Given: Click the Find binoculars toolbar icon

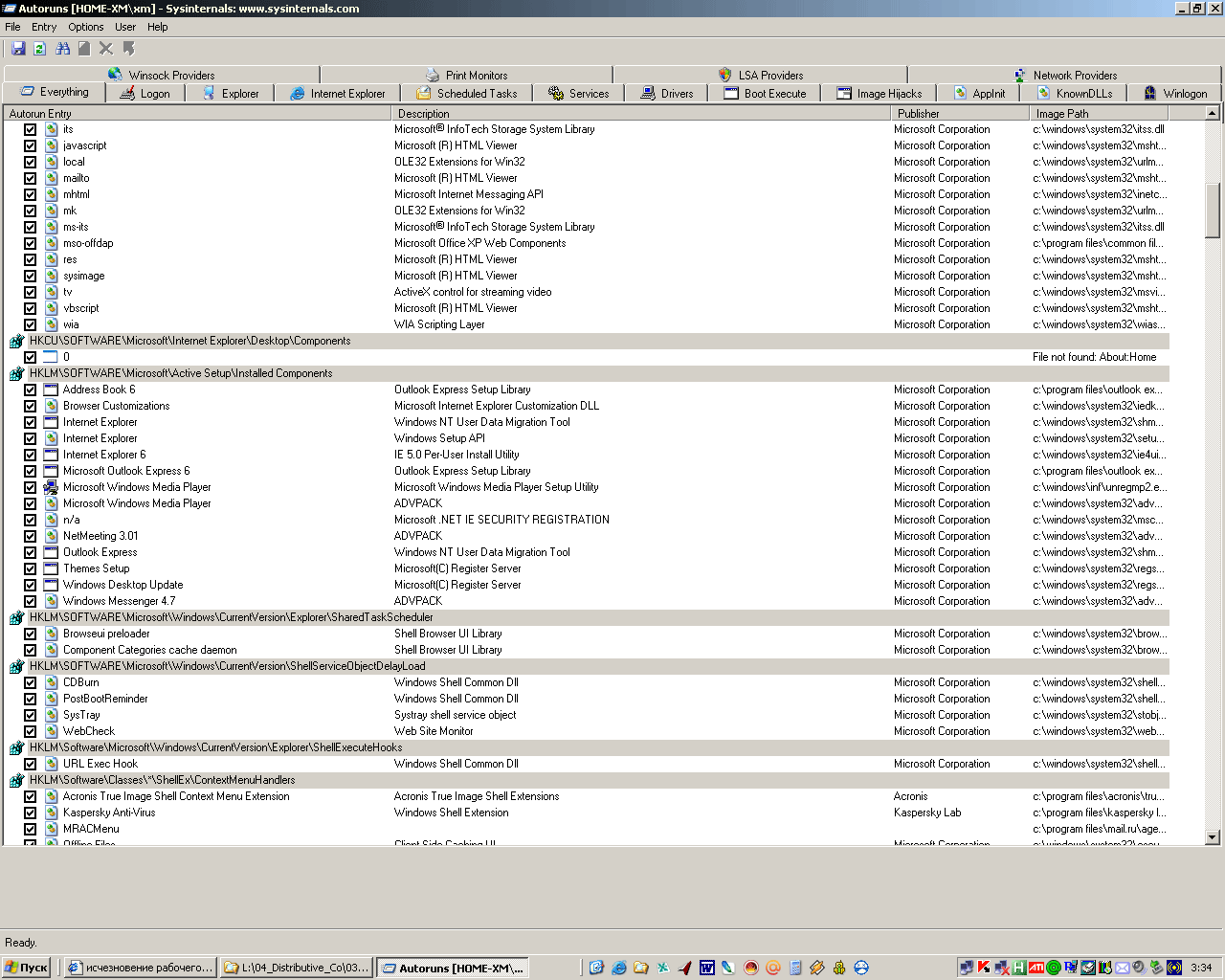Looking at the screenshot, I should tap(63, 48).
